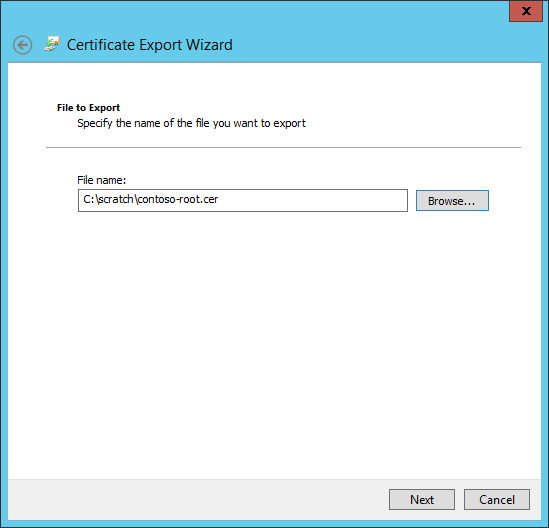Proceed with the Next button
This screenshot has height=528, width=549.
coord(422,499)
